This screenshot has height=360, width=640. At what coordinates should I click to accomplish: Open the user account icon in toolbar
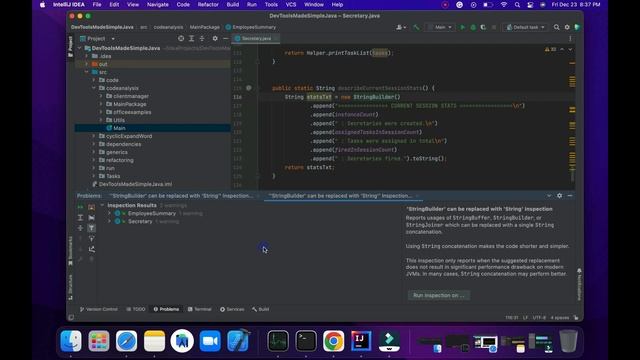tap(401, 27)
